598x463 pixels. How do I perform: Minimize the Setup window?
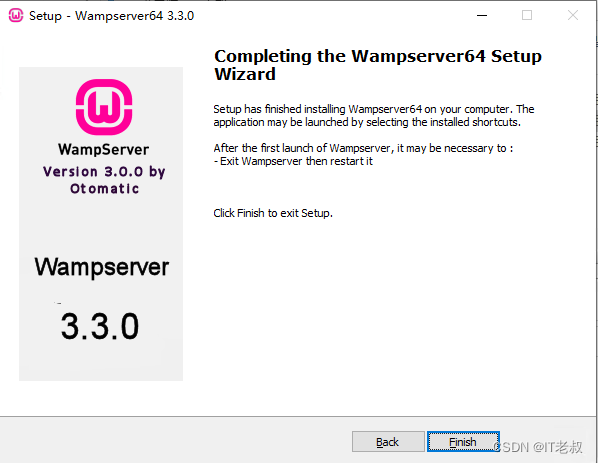pos(482,16)
